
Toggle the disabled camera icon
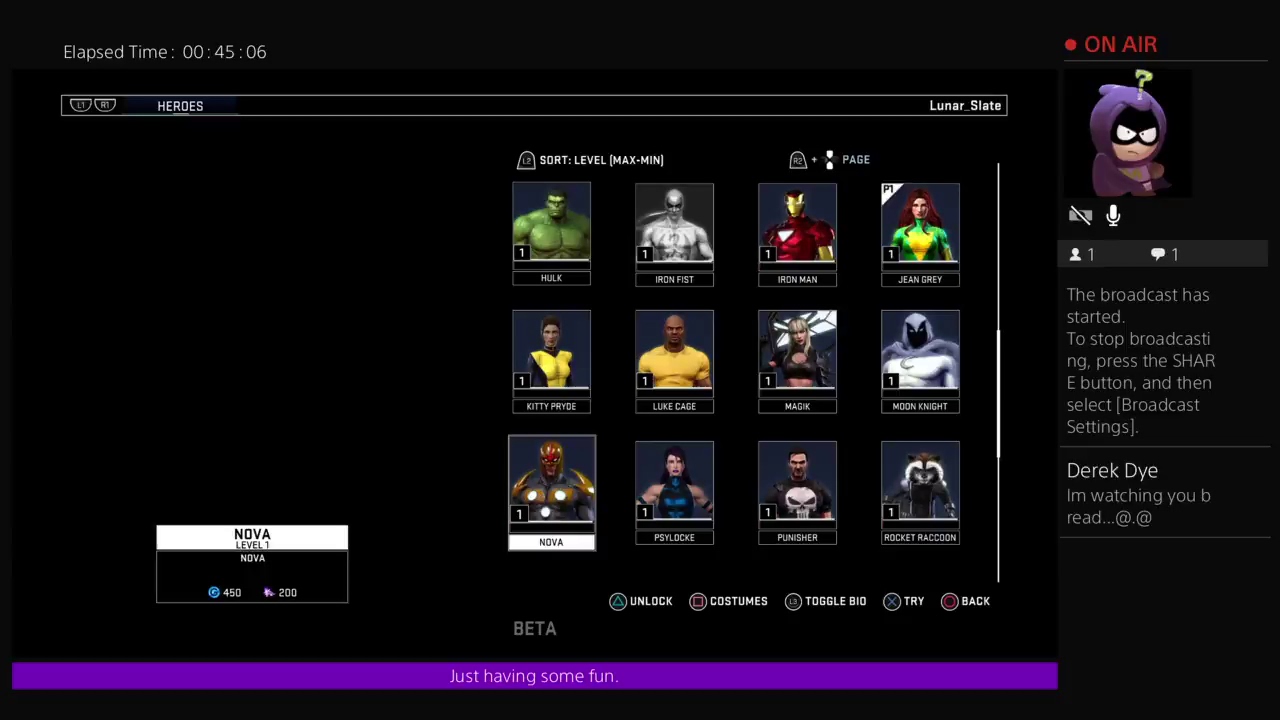pos(1080,215)
